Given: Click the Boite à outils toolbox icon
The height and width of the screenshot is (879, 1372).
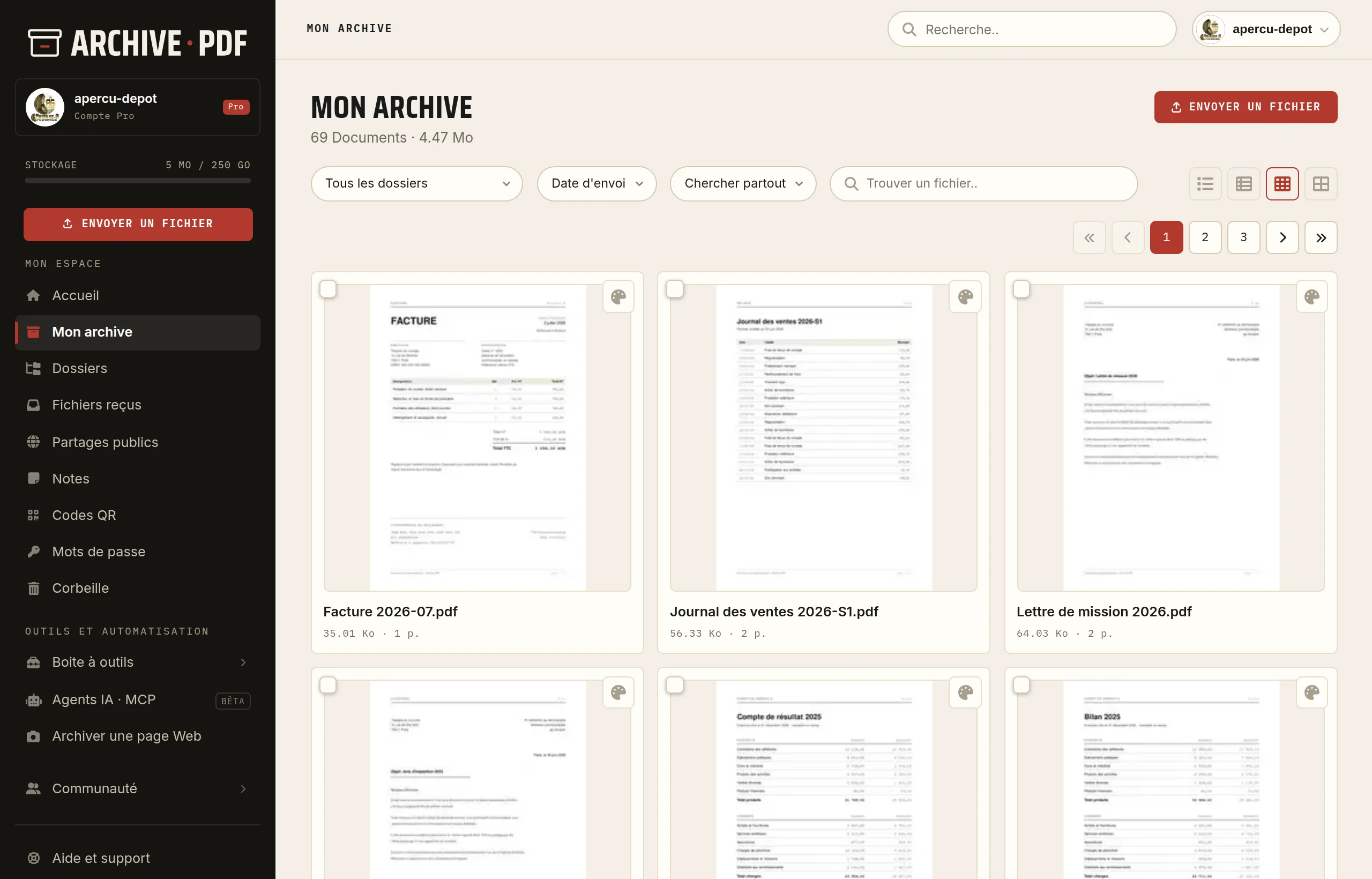Looking at the screenshot, I should pos(34,662).
